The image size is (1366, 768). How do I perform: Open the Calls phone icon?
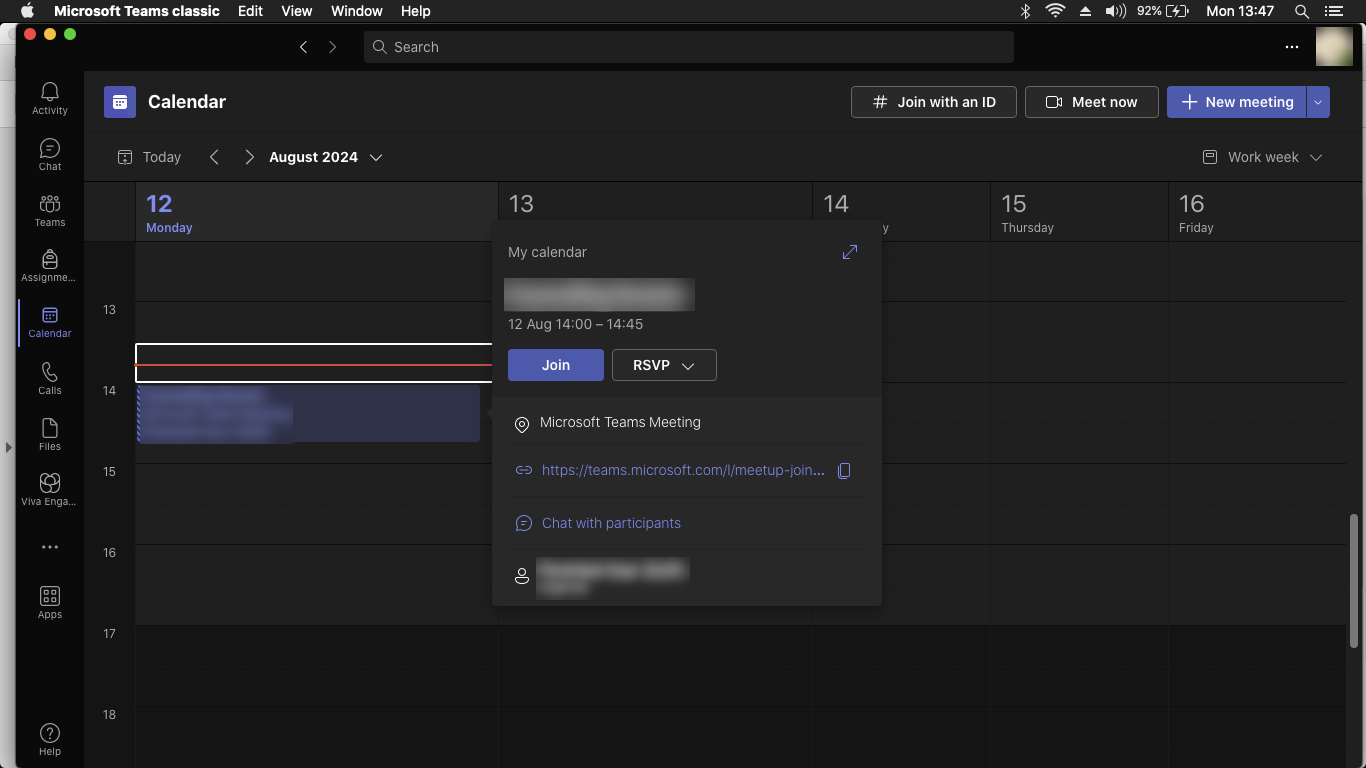pos(50,378)
